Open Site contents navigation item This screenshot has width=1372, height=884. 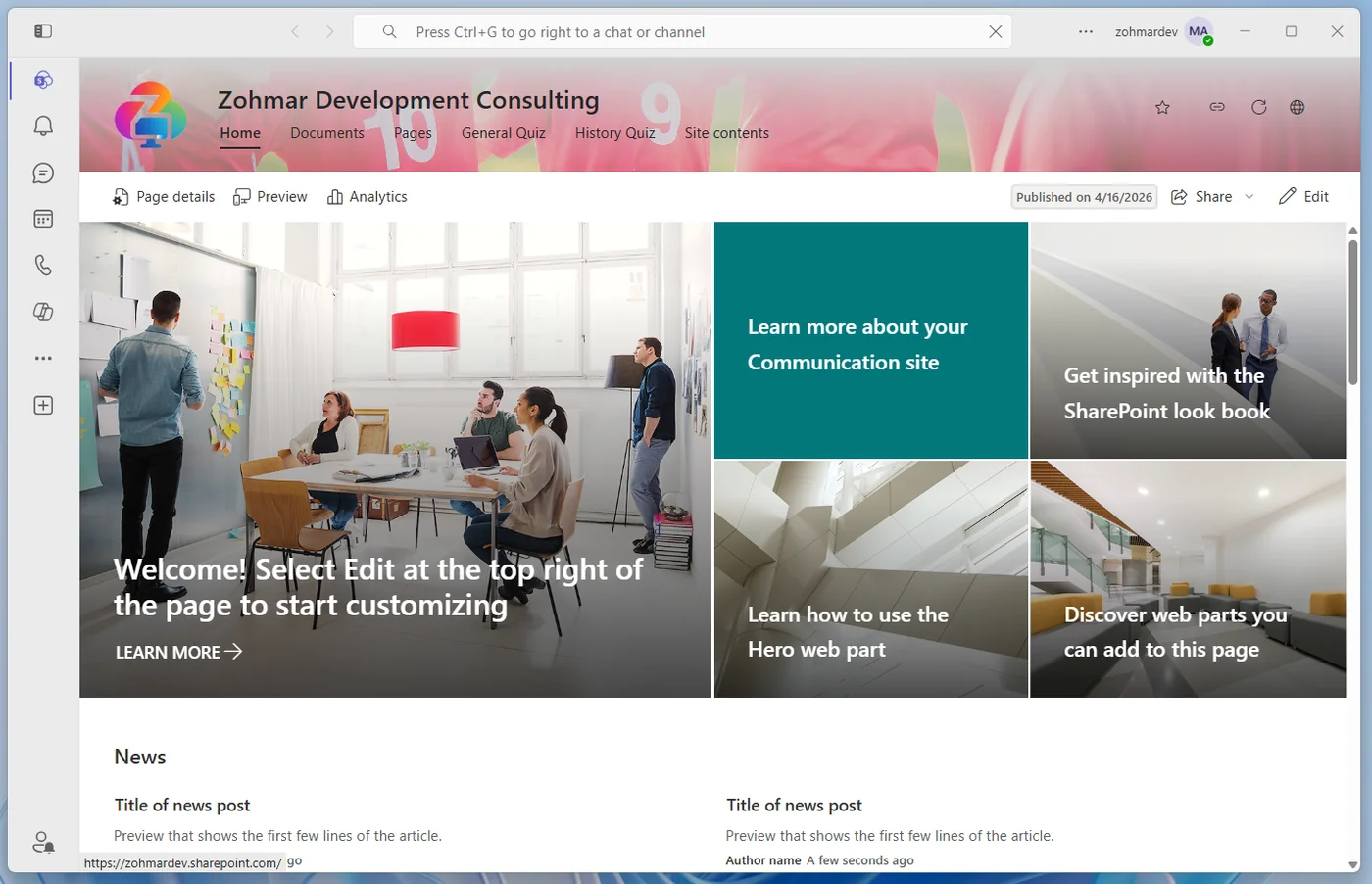(727, 133)
